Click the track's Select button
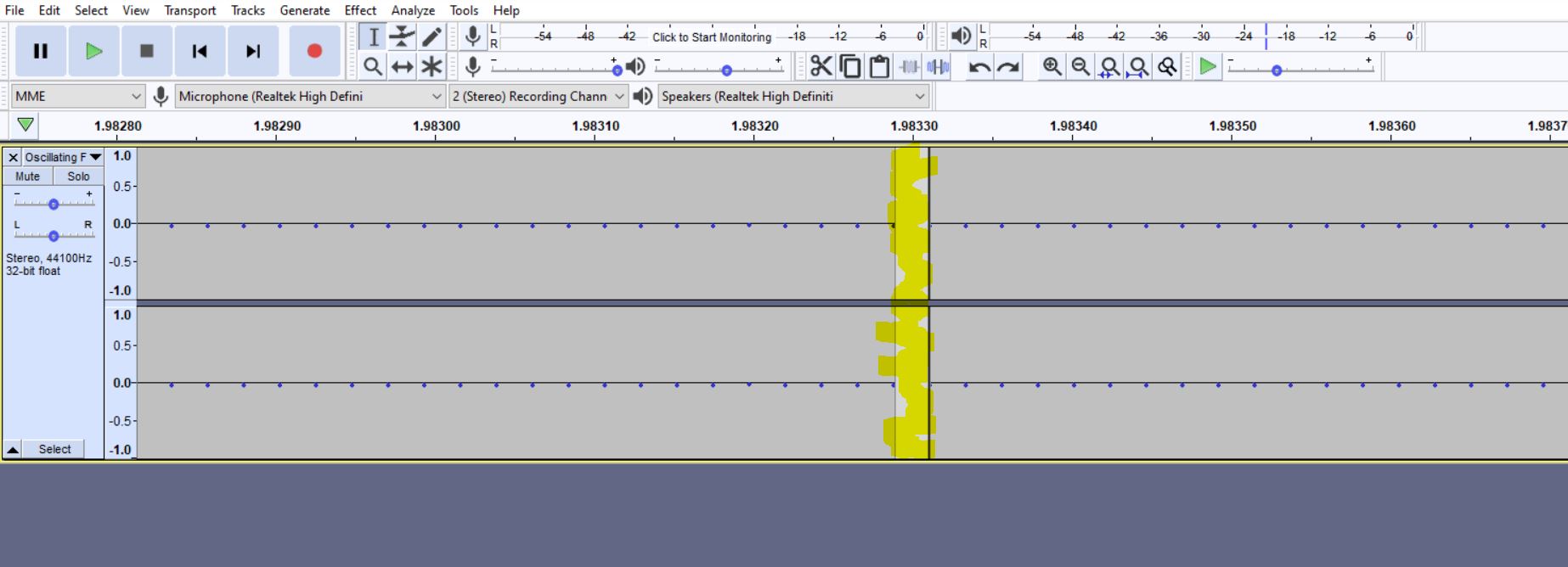 point(54,450)
